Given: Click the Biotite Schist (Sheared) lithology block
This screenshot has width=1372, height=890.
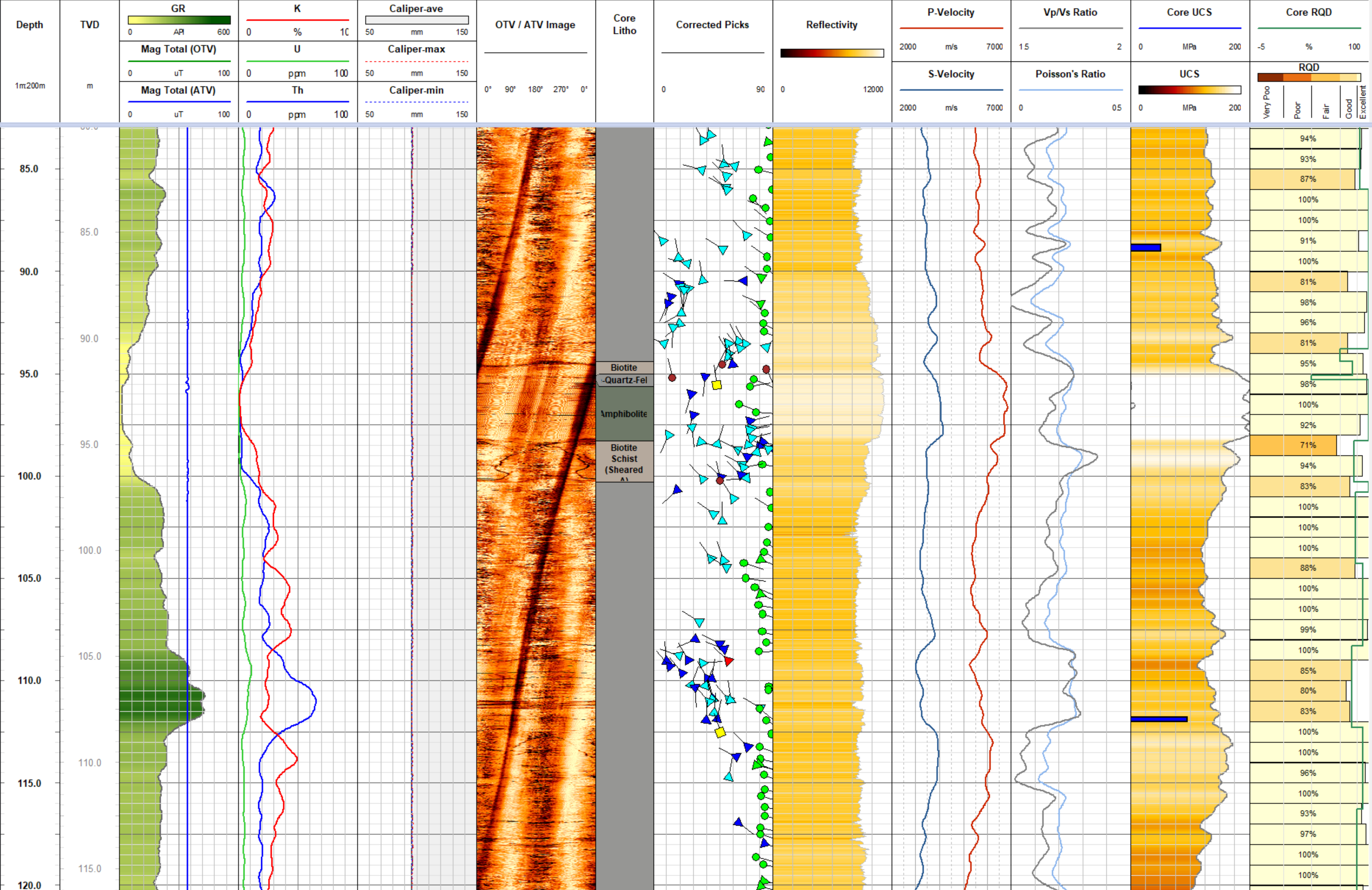Looking at the screenshot, I should coord(623,459).
